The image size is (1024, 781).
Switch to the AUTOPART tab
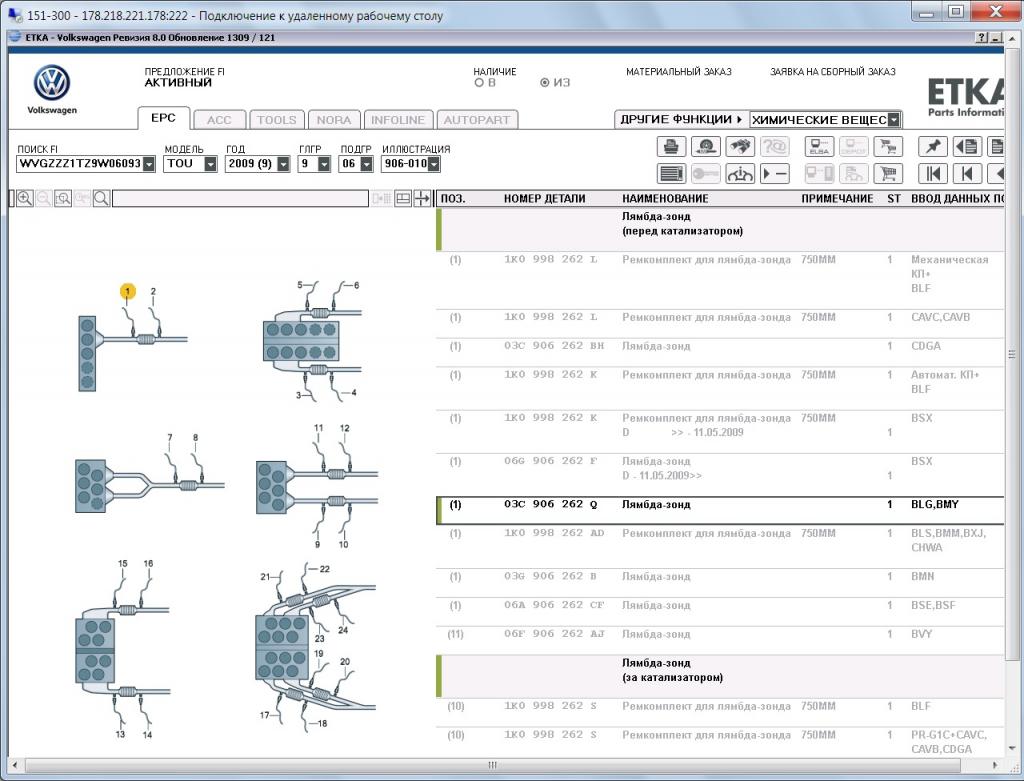[477, 120]
